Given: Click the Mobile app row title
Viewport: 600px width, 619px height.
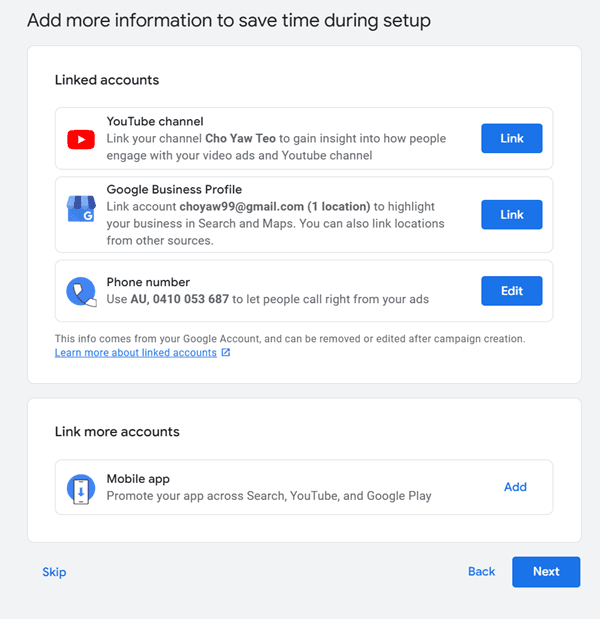Looking at the screenshot, I should tap(138, 479).
